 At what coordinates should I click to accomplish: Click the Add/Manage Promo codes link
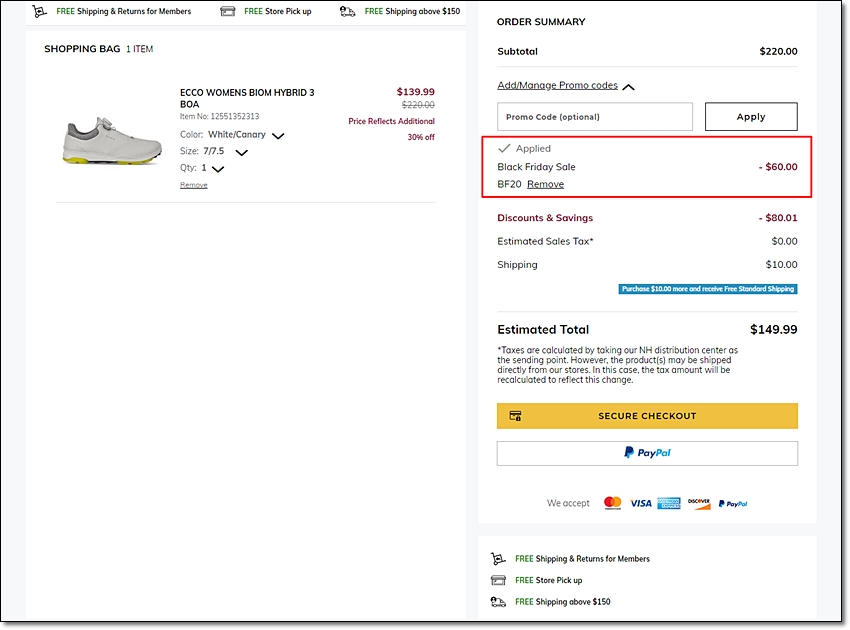coord(557,85)
